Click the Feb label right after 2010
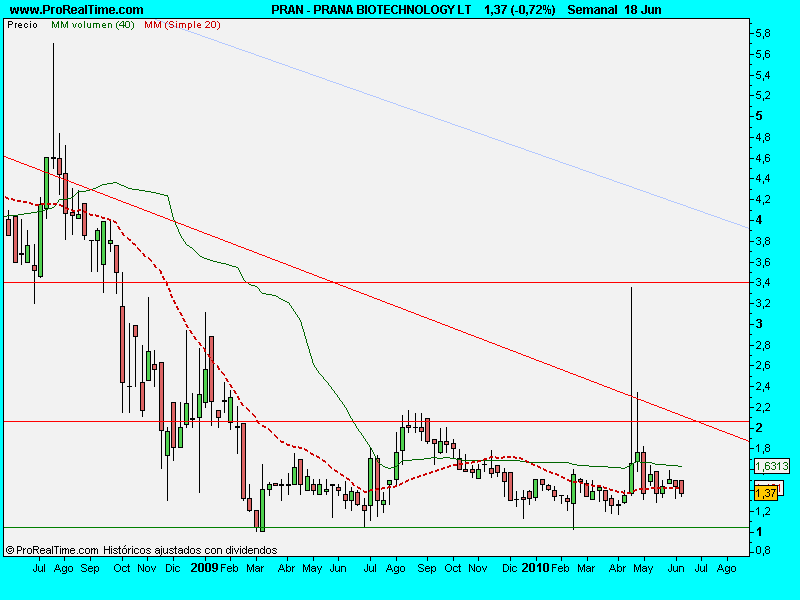Screen dimensions: 800x600 560,568
